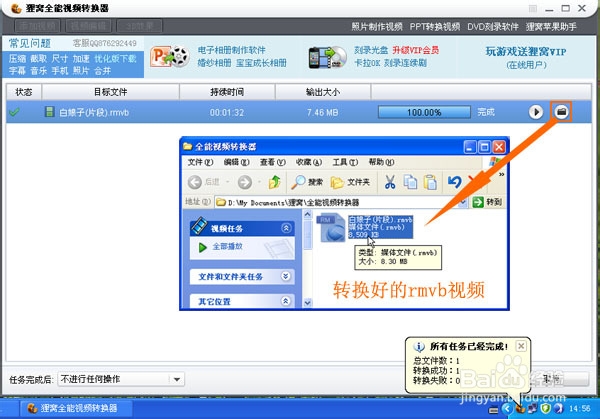Click 狸窝全能视频转换器 taskbar button
This screenshot has width=600, height=419.
coord(76,408)
